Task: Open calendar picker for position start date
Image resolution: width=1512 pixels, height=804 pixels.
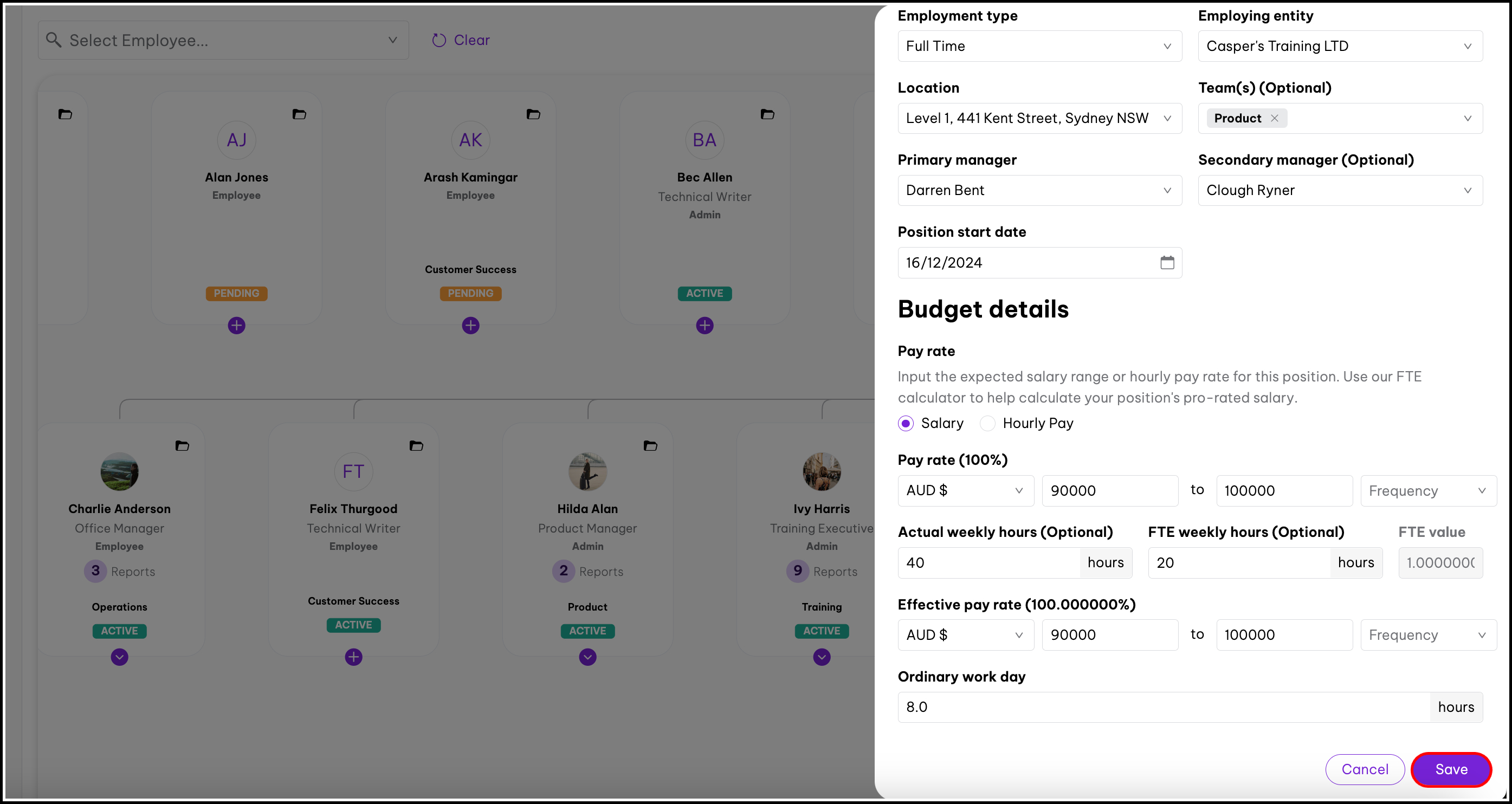Action: point(1167,262)
